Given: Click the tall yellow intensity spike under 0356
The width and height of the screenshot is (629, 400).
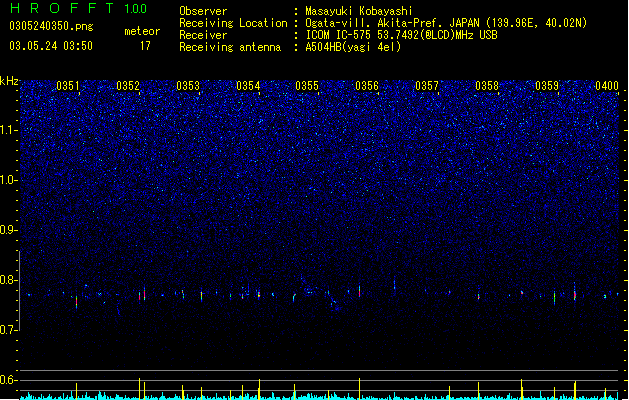Looking at the screenshot, I should pos(359,388).
